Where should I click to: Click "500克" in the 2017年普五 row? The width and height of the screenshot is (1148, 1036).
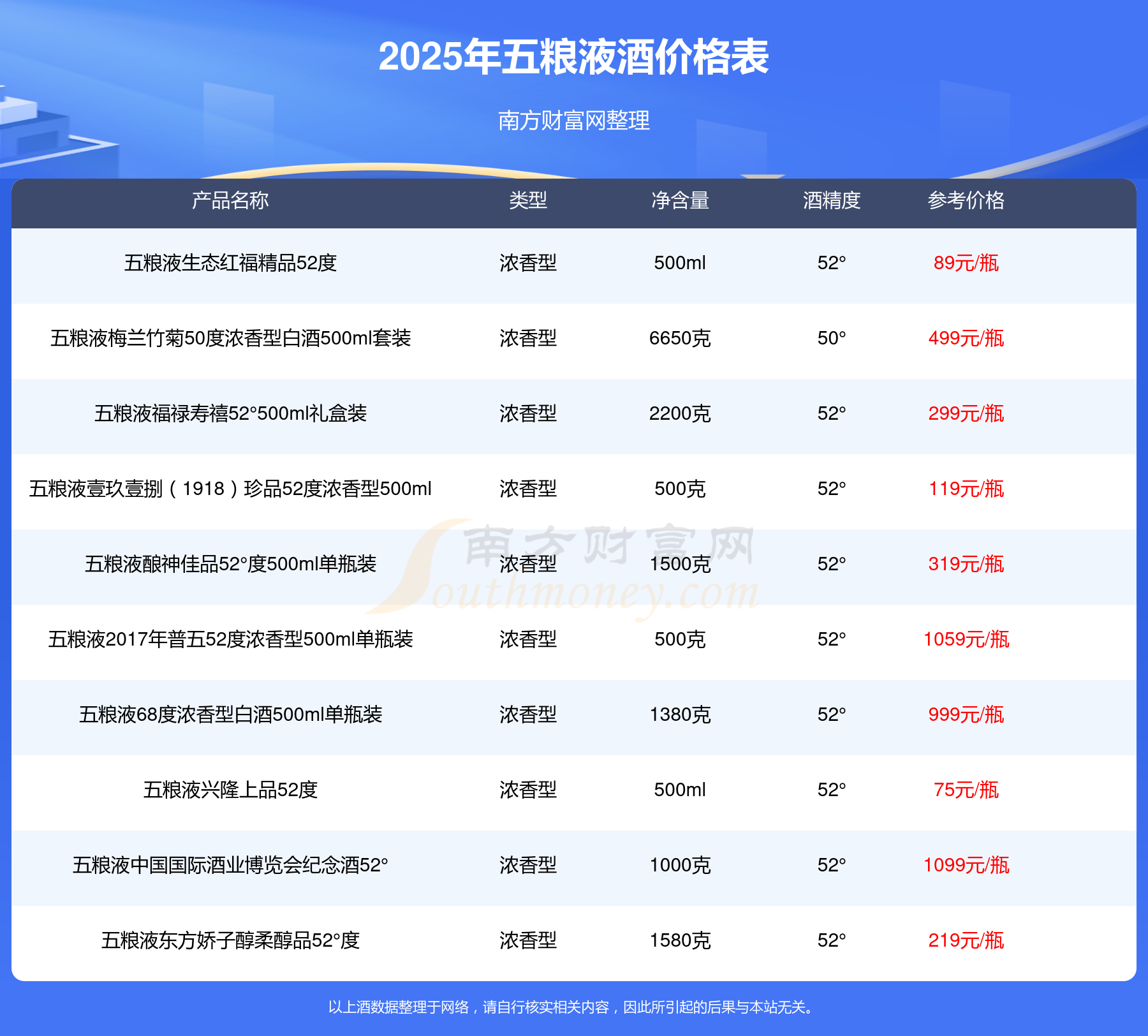point(680,639)
